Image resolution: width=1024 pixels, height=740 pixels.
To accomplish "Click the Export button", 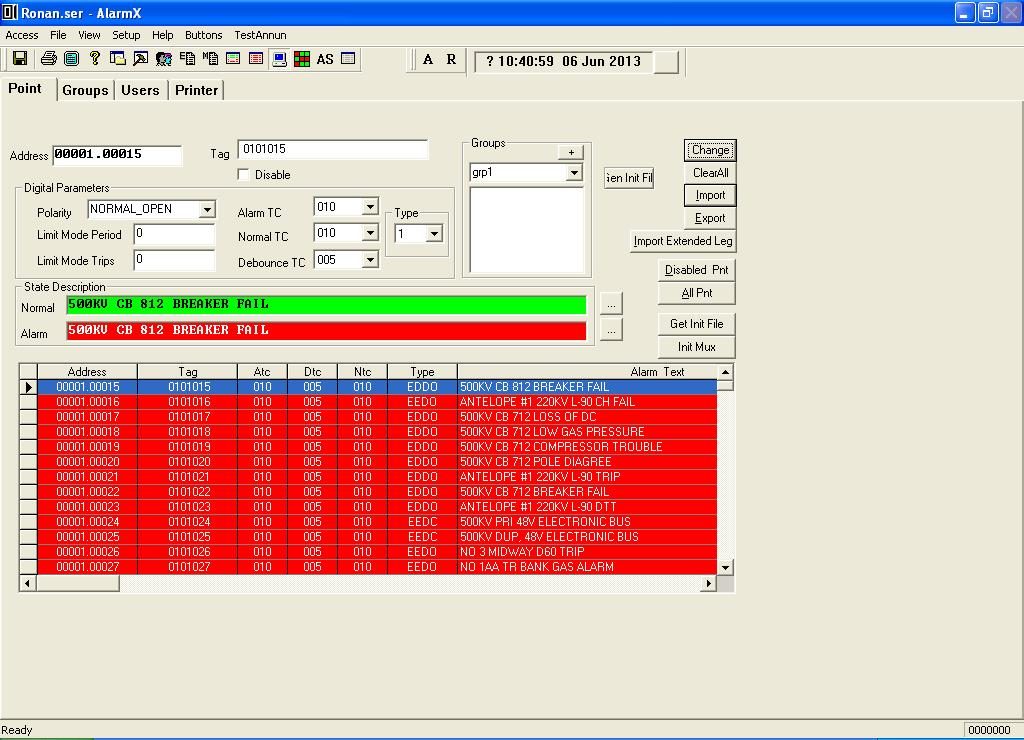I will click(x=711, y=218).
